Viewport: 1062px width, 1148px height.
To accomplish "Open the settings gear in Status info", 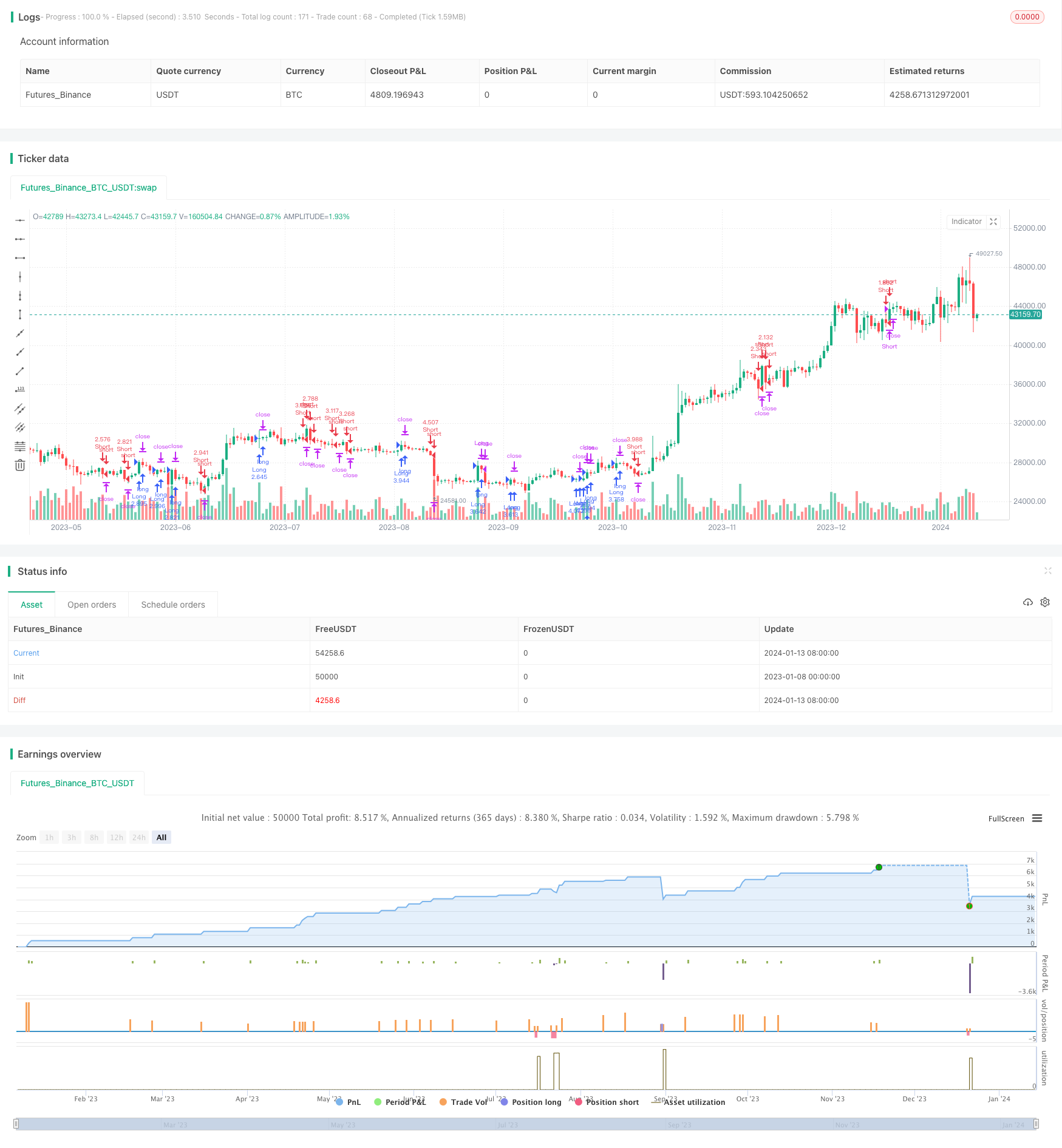I will [1045, 602].
